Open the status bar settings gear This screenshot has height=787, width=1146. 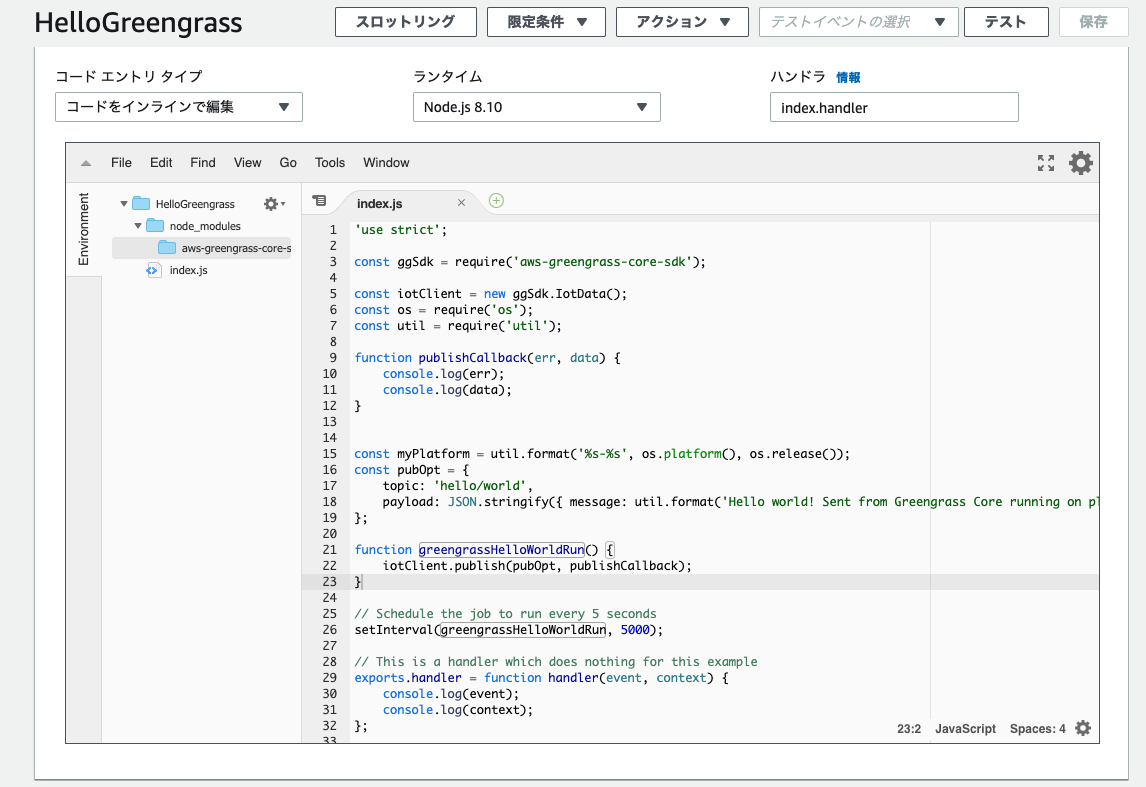point(1083,728)
